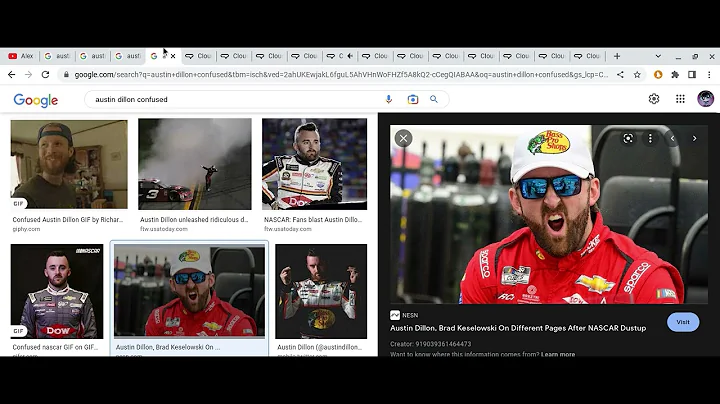This screenshot has width=720, height=404.
Task: Close the image preview panel
Action: (403, 138)
